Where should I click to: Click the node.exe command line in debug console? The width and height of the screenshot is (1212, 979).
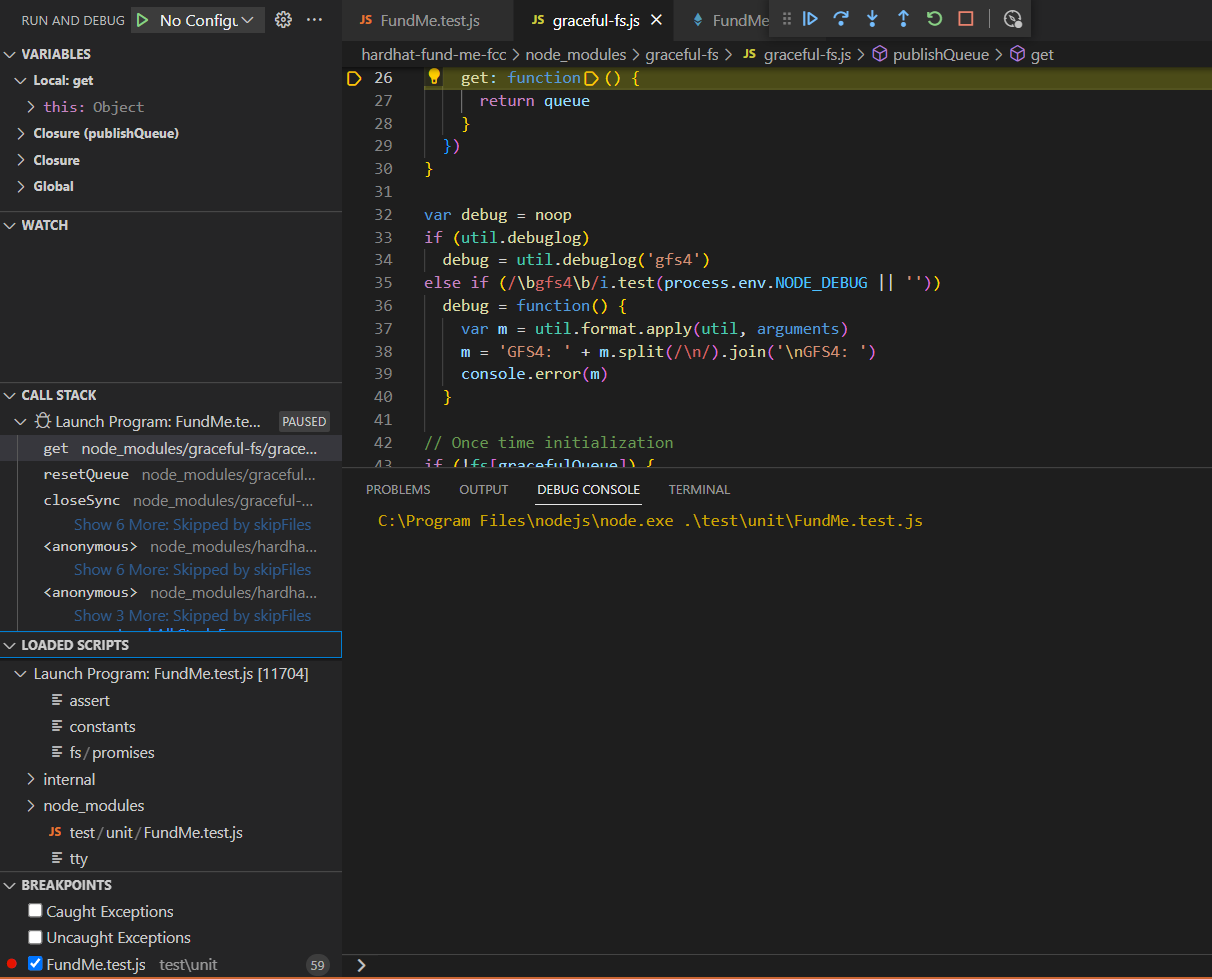coord(650,520)
